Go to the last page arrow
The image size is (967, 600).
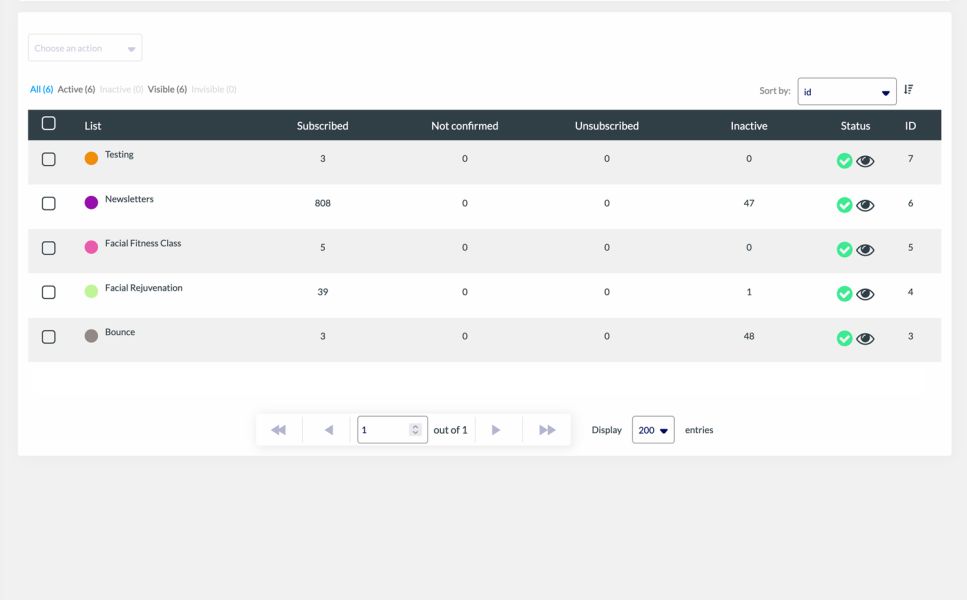coord(547,430)
